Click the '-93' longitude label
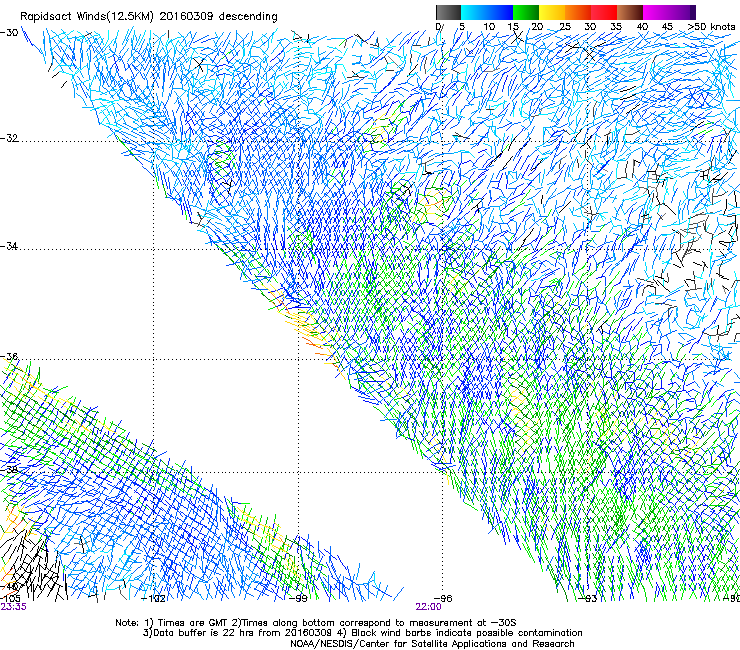The width and height of the screenshot is (740, 650). pos(588,599)
